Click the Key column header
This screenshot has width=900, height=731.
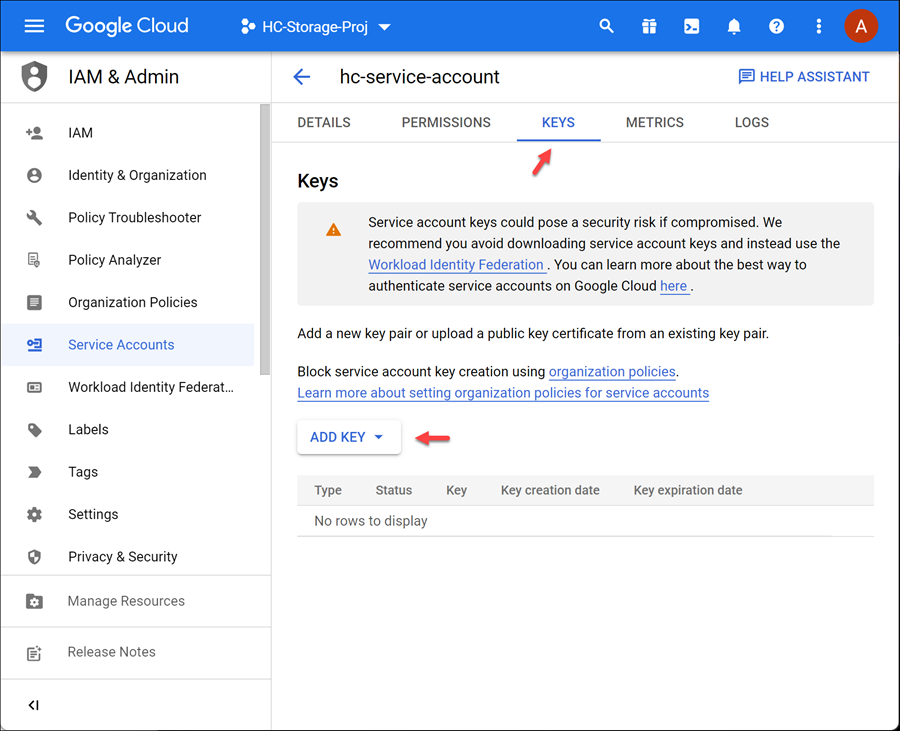point(456,491)
